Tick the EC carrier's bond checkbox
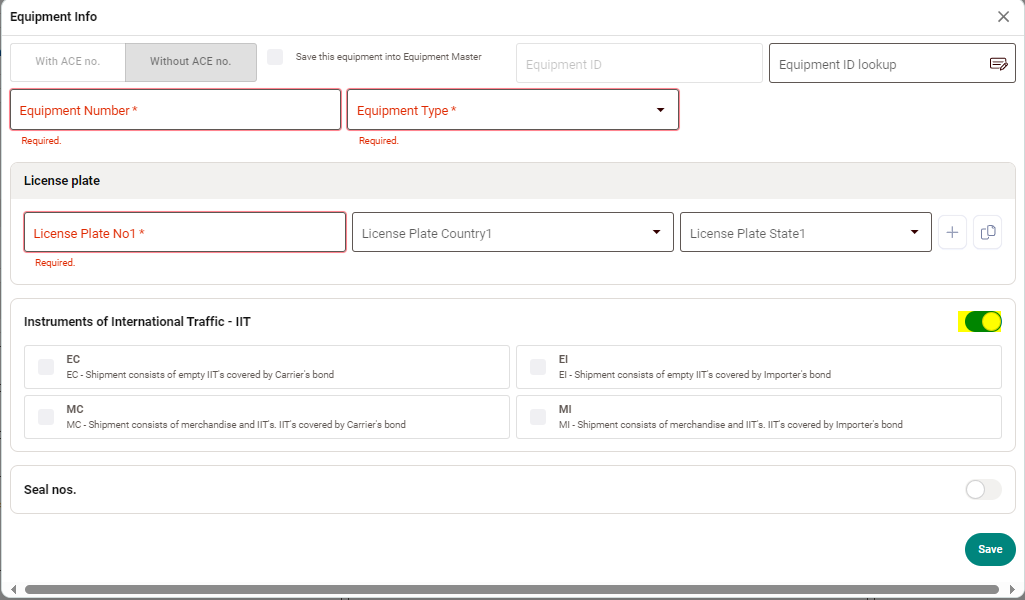Image resolution: width=1025 pixels, height=600 pixels. coord(46,367)
